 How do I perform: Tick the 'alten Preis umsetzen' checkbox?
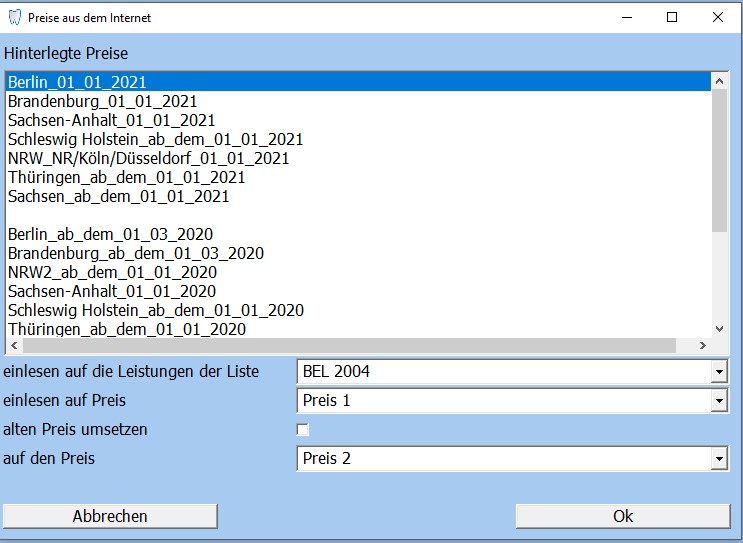pyautogui.click(x=303, y=430)
